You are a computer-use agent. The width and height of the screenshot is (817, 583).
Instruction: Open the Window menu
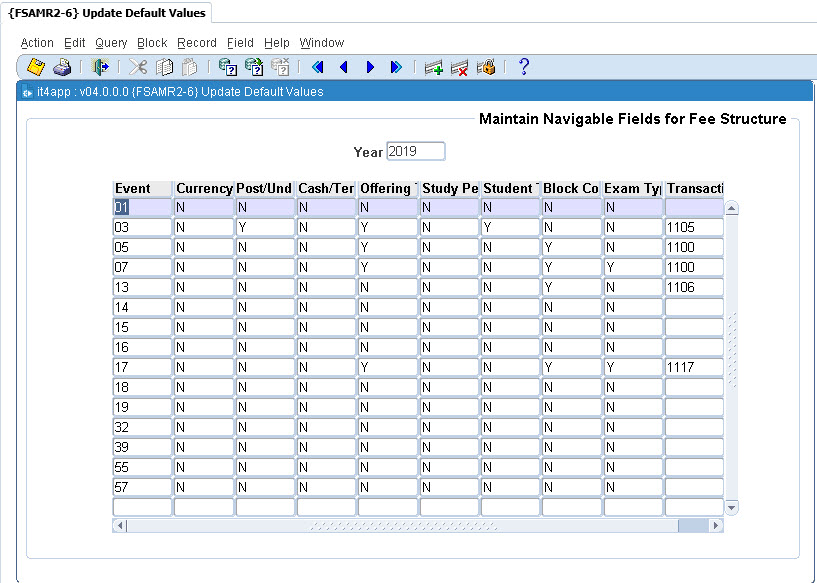(321, 43)
